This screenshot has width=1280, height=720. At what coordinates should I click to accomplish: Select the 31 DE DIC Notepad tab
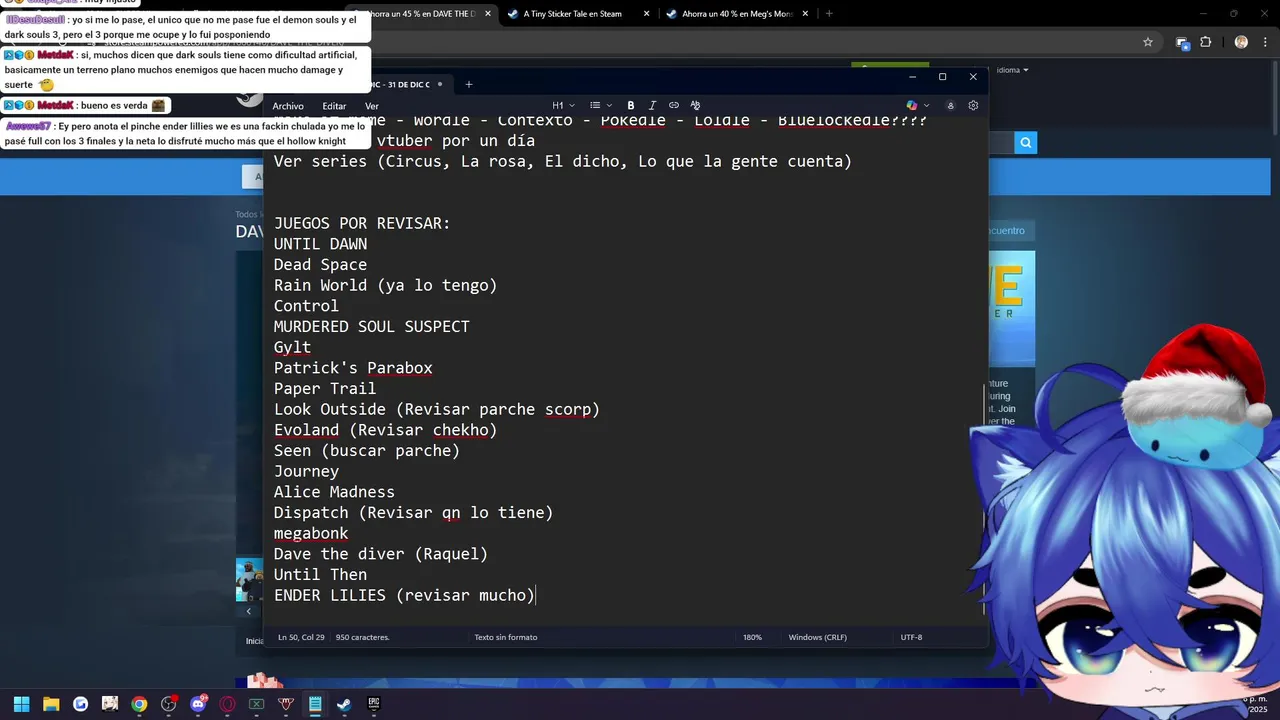pyautogui.click(x=400, y=84)
